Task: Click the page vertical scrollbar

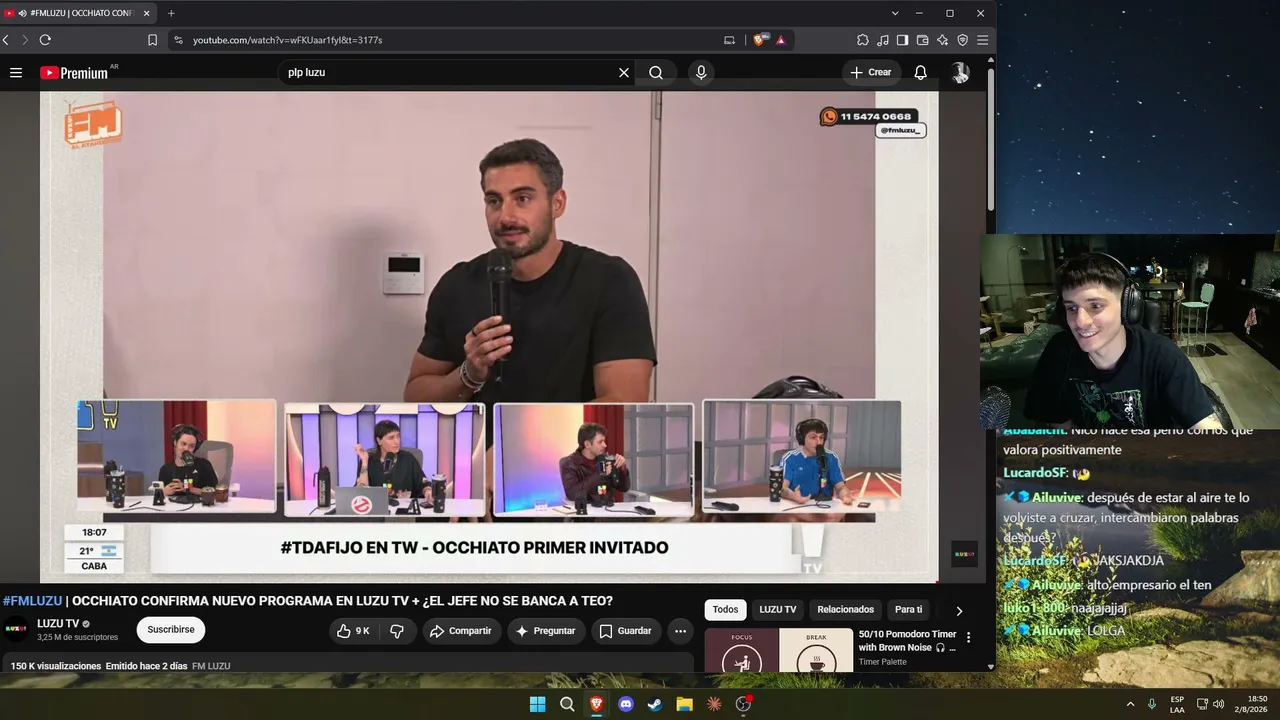Action: point(991,140)
